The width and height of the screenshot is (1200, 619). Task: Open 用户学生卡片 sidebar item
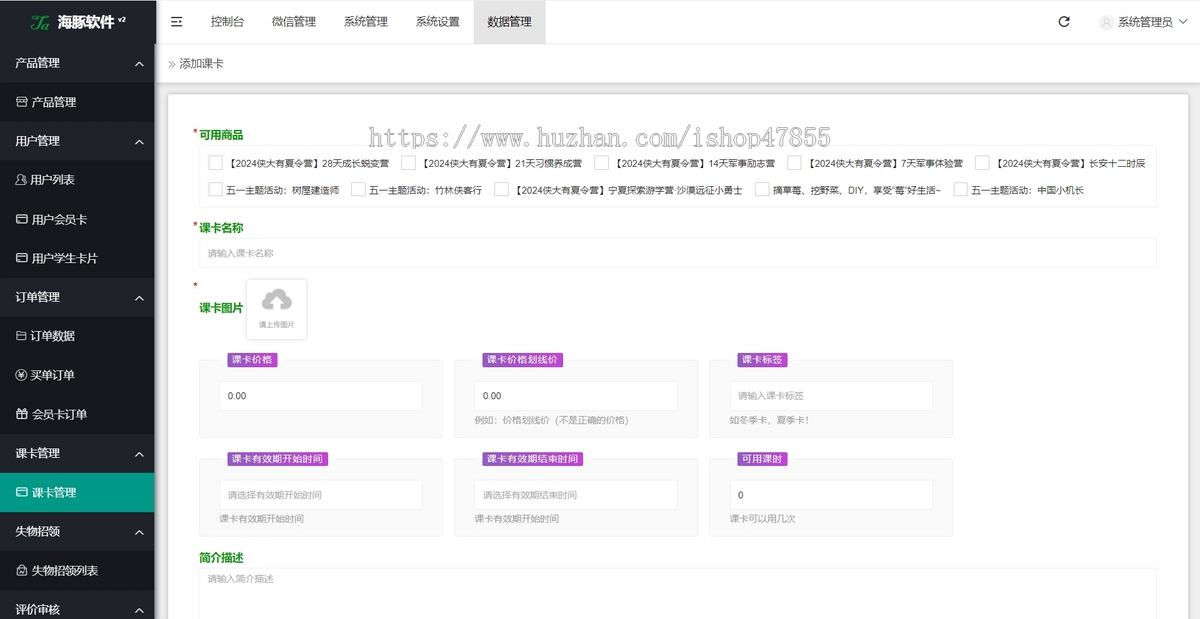pos(77,258)
